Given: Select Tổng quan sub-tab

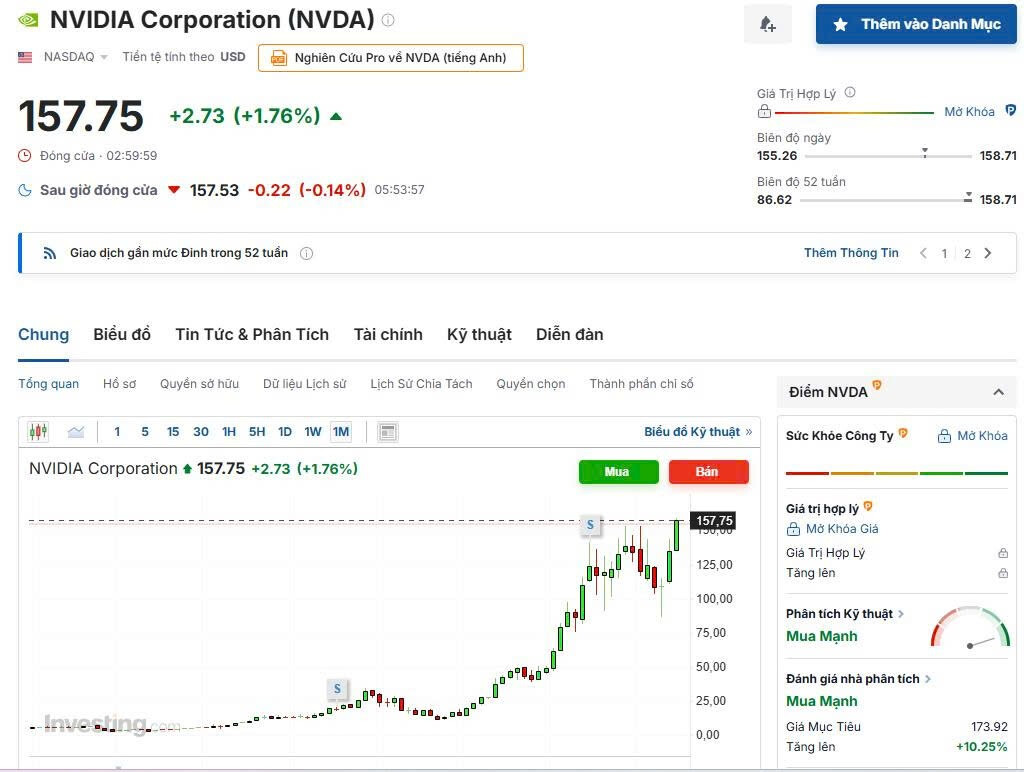Looking at the screenshot, I should (x=48, y=383).
